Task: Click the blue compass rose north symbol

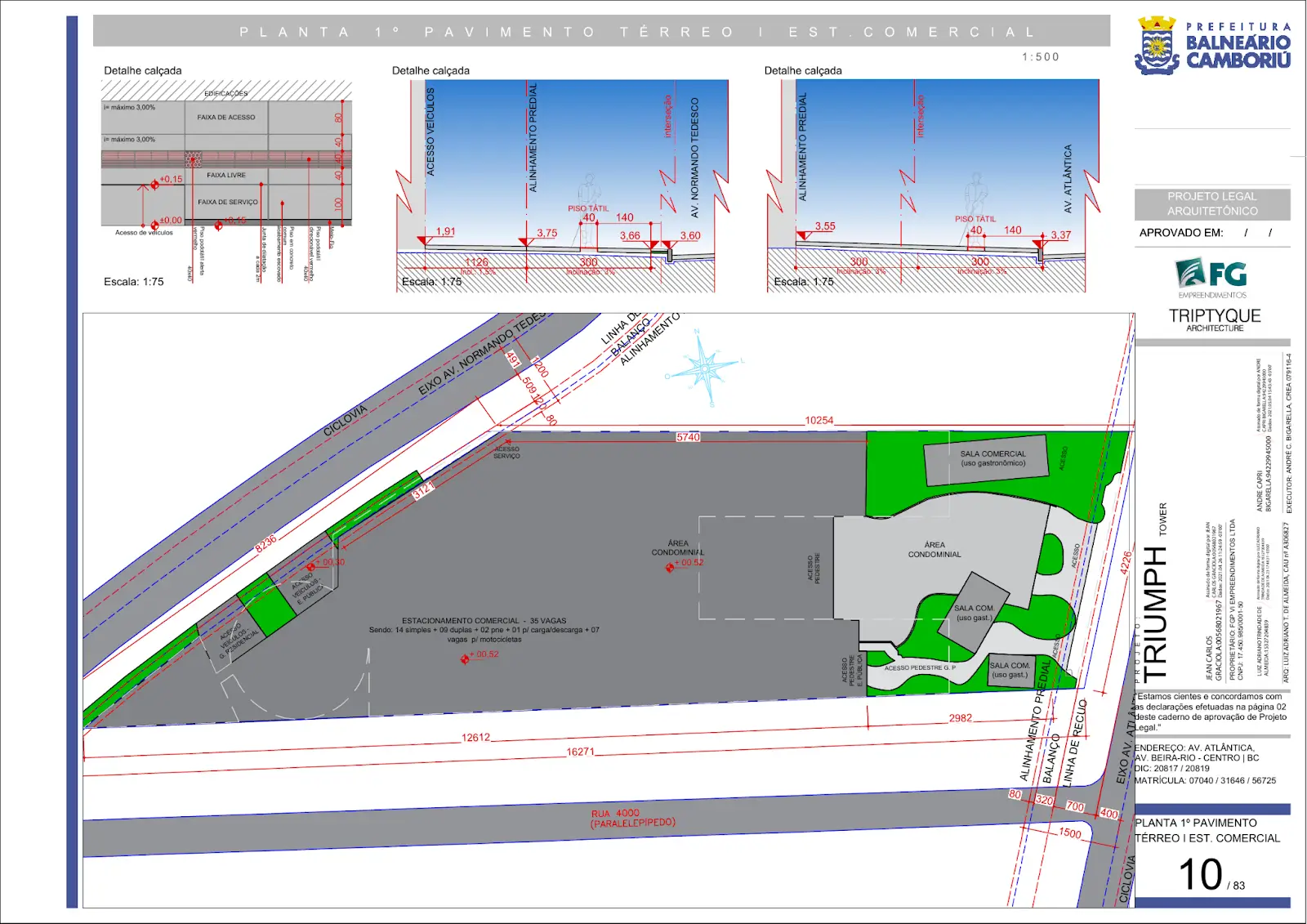Action: pos(703,368)
